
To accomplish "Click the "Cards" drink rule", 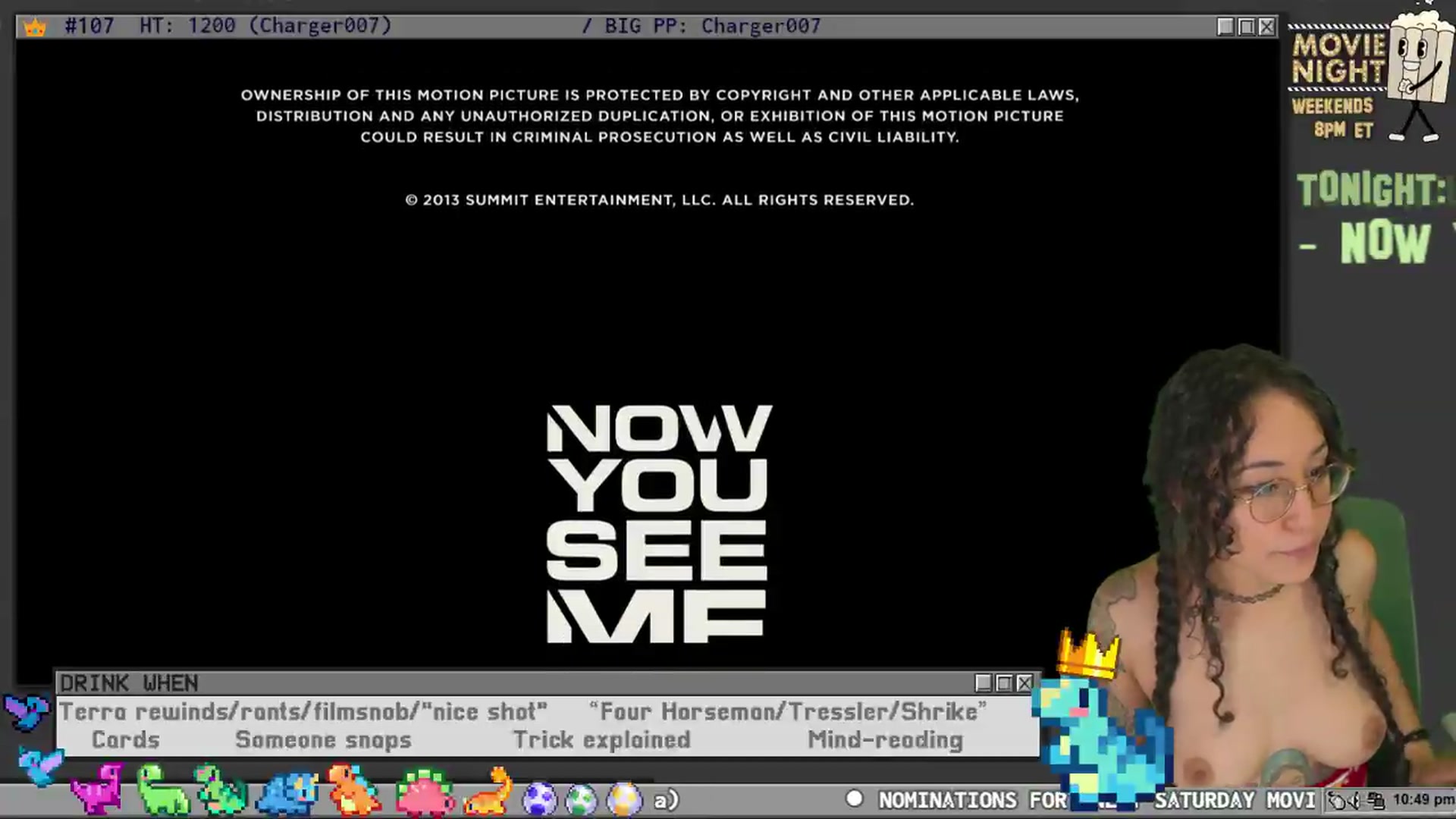I will point(126,739).
